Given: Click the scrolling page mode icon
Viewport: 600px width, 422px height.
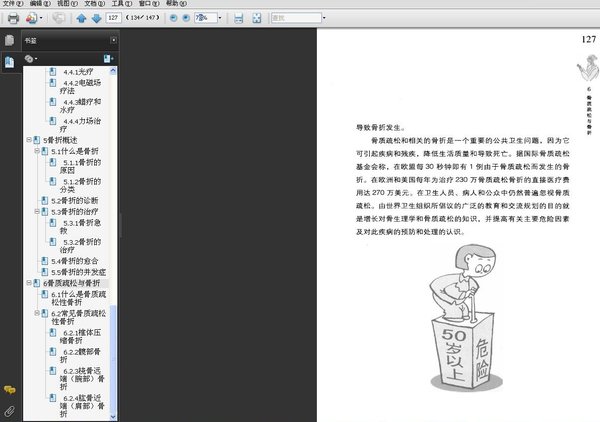Looking at the screenshot, I should pos(238,18).
